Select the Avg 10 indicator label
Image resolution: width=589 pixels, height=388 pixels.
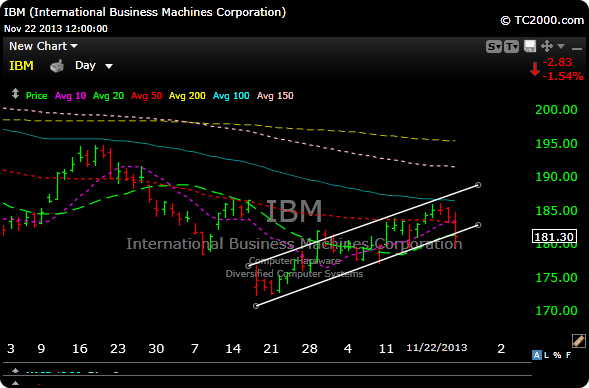pyautogui.click(x=70, y=96)
